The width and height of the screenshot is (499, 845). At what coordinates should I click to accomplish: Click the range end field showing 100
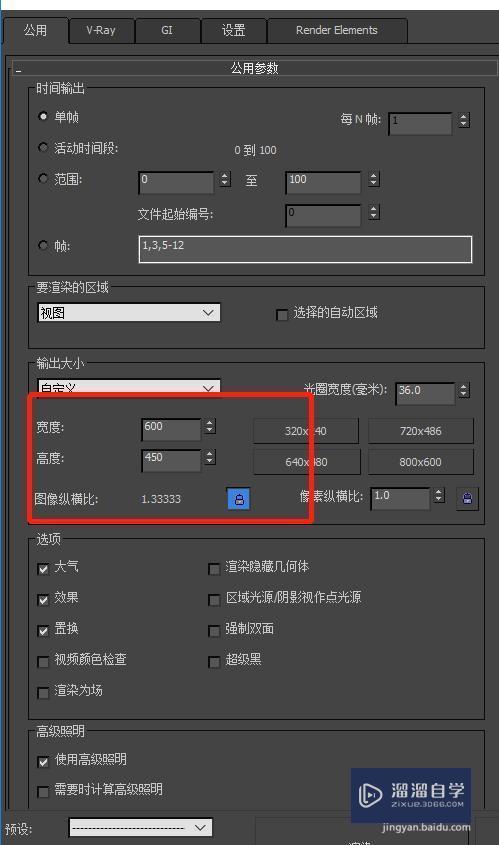pyautogui.click(x=323, y=182)
